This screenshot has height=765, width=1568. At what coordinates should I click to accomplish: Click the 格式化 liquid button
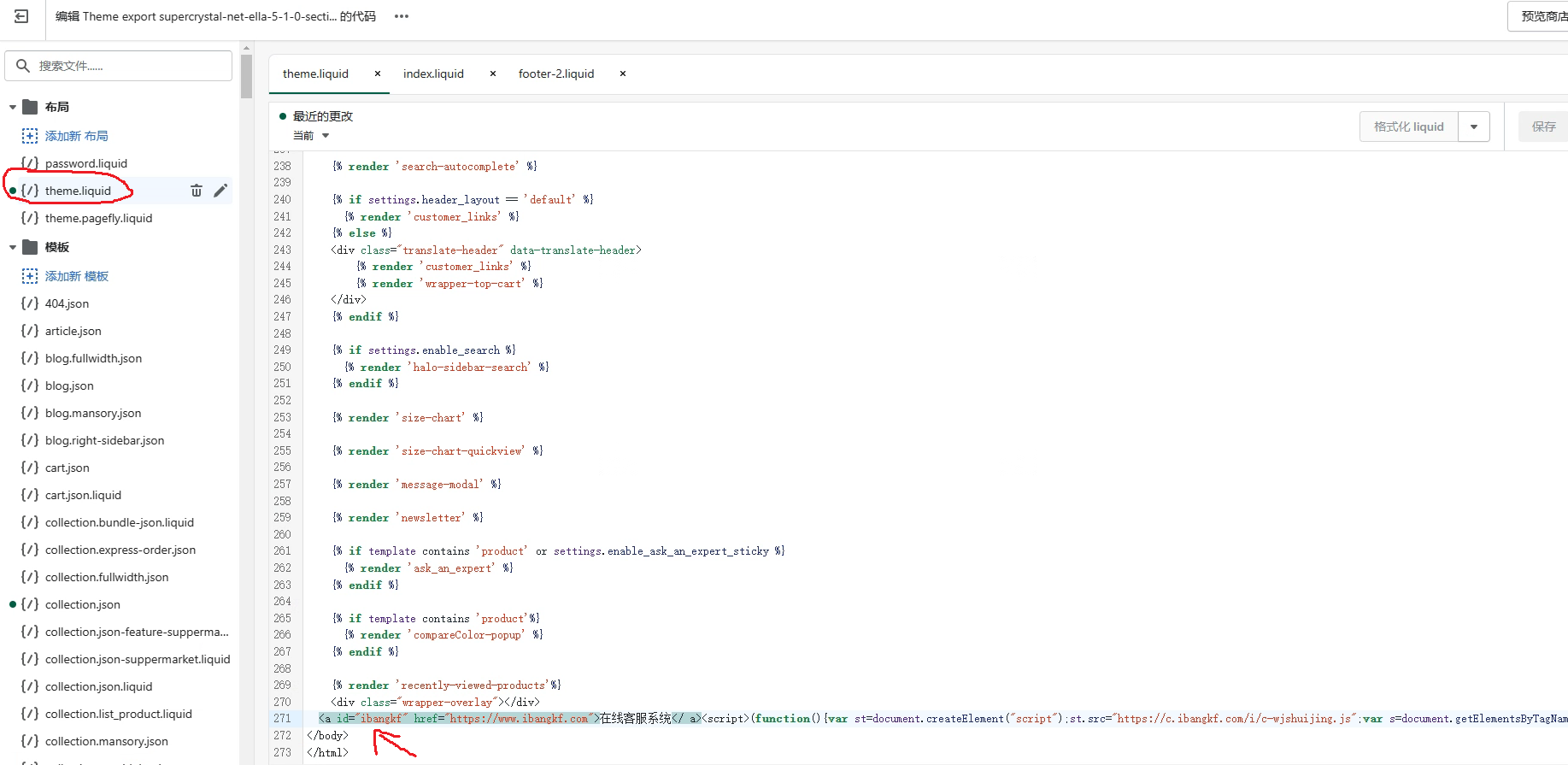(1408, 127)
